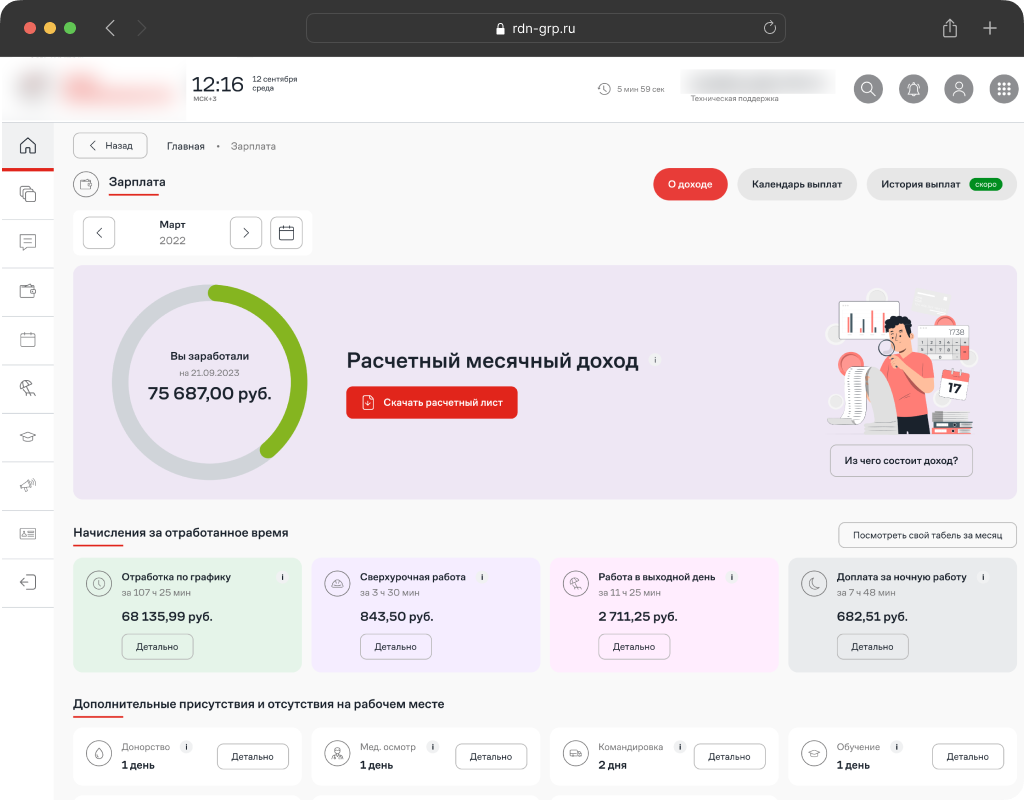Image resolution: width=1024 pixels, height=800 pixels.
Task: Go to the previous month arrow
Action: (x=99, y=233)
